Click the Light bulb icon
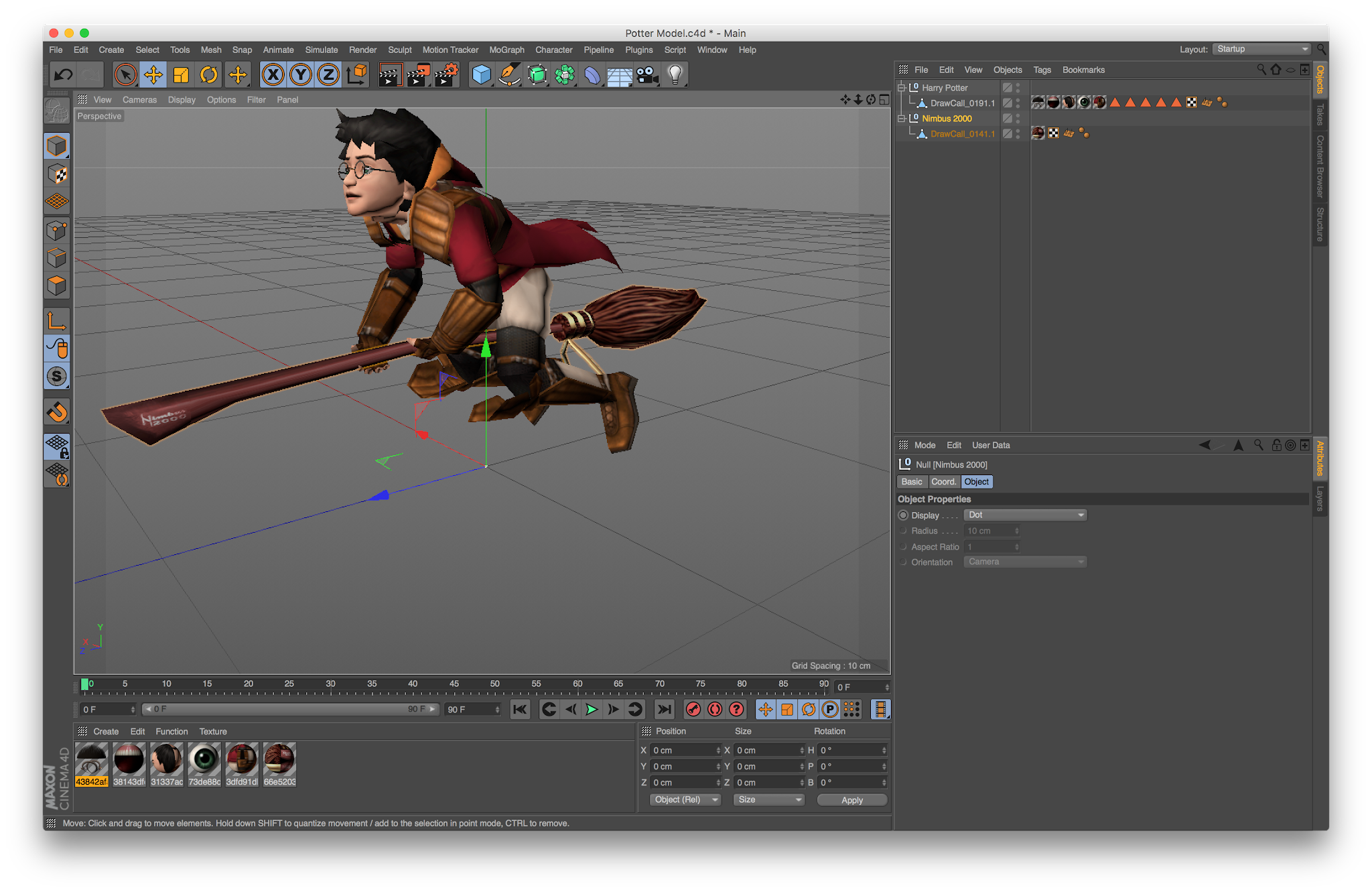1372x892 pixels. point(675,74)
